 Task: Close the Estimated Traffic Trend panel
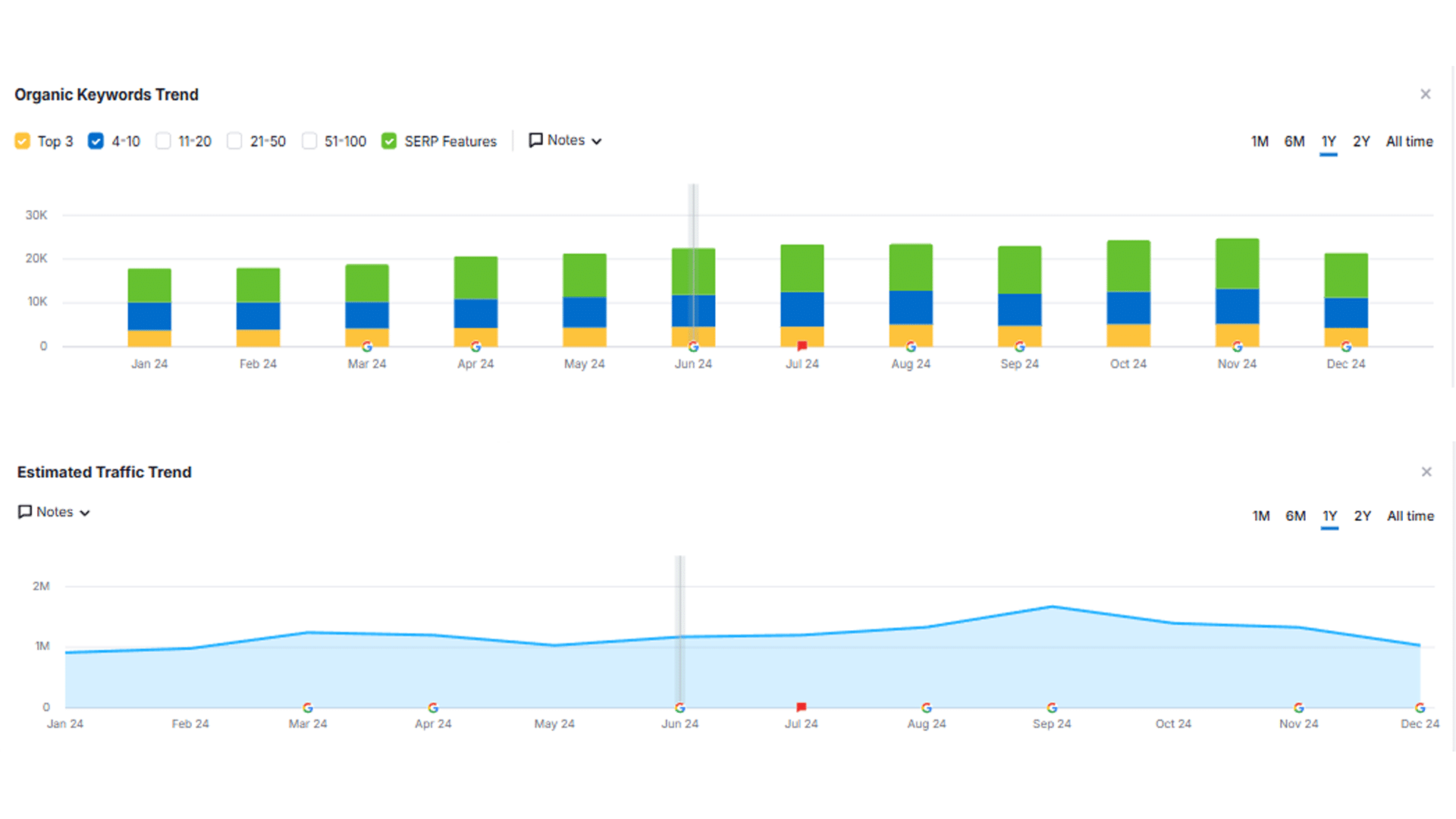tap(1426, 472)
